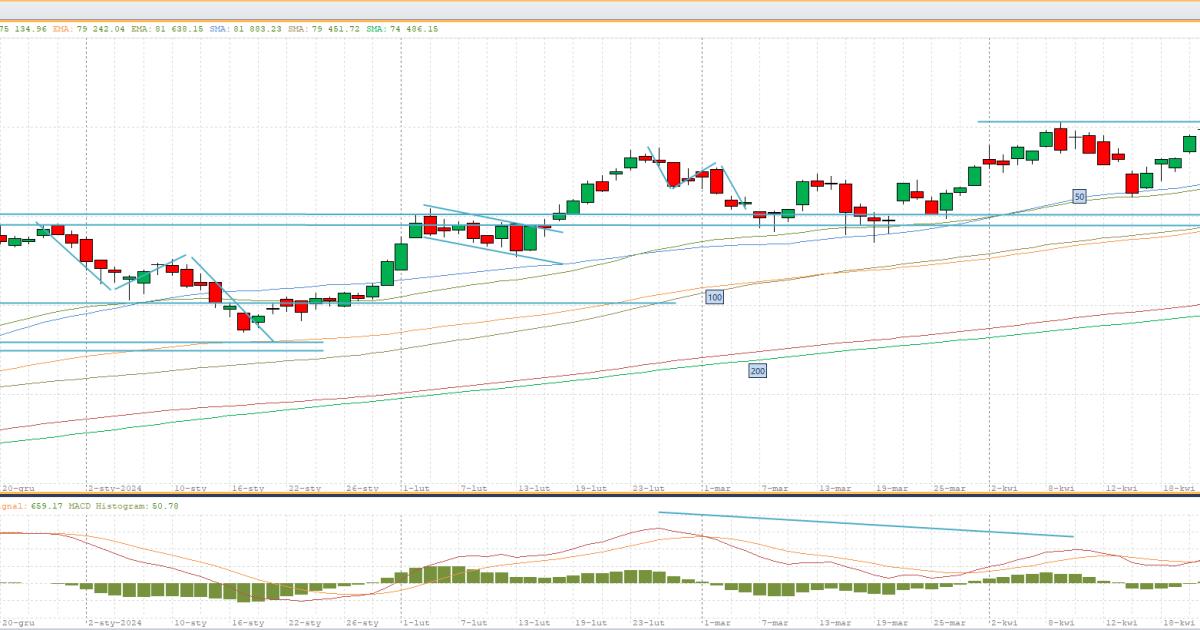The width and height of the screenshot is (1200, 630).
Task: Grab the divider between price and MACD panels
Action: click(x=600, y=497)
